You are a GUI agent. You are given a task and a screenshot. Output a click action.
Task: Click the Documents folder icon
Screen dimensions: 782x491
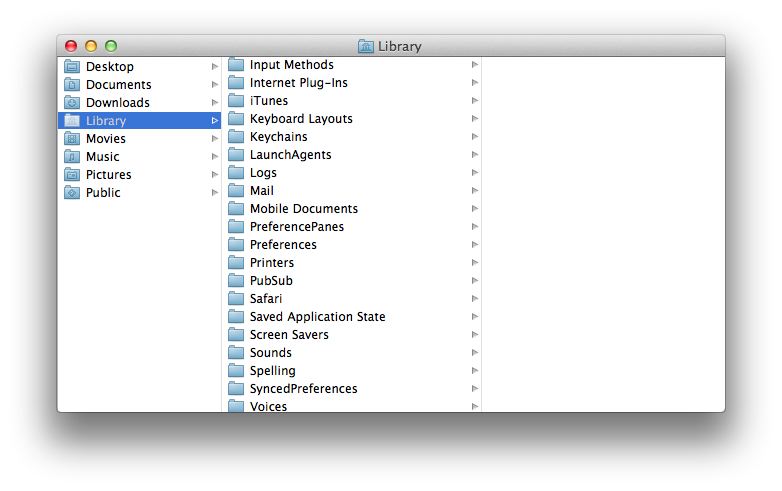tap(72, 85)
